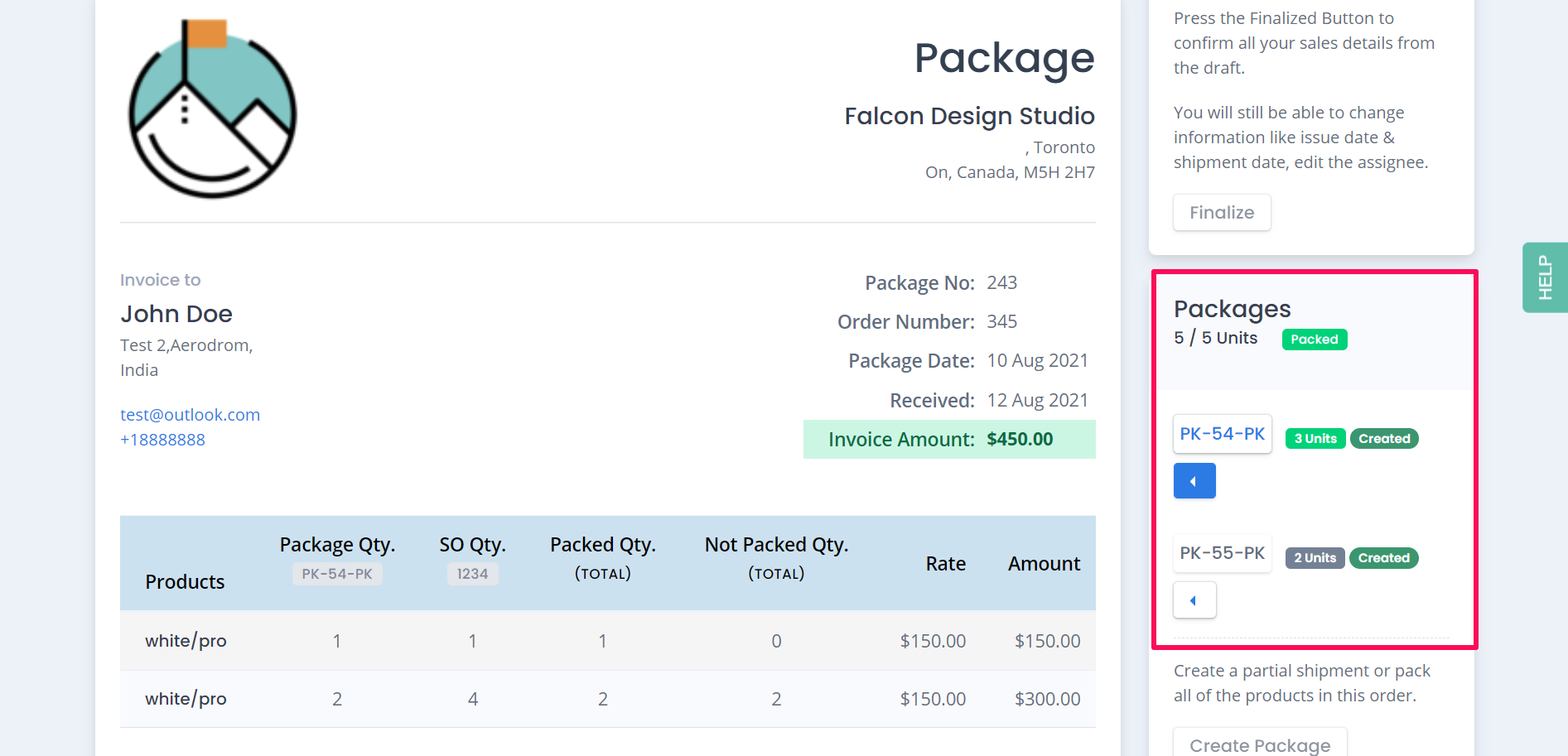Expand the PK-55-PK package arrow

click(1194, 600)
